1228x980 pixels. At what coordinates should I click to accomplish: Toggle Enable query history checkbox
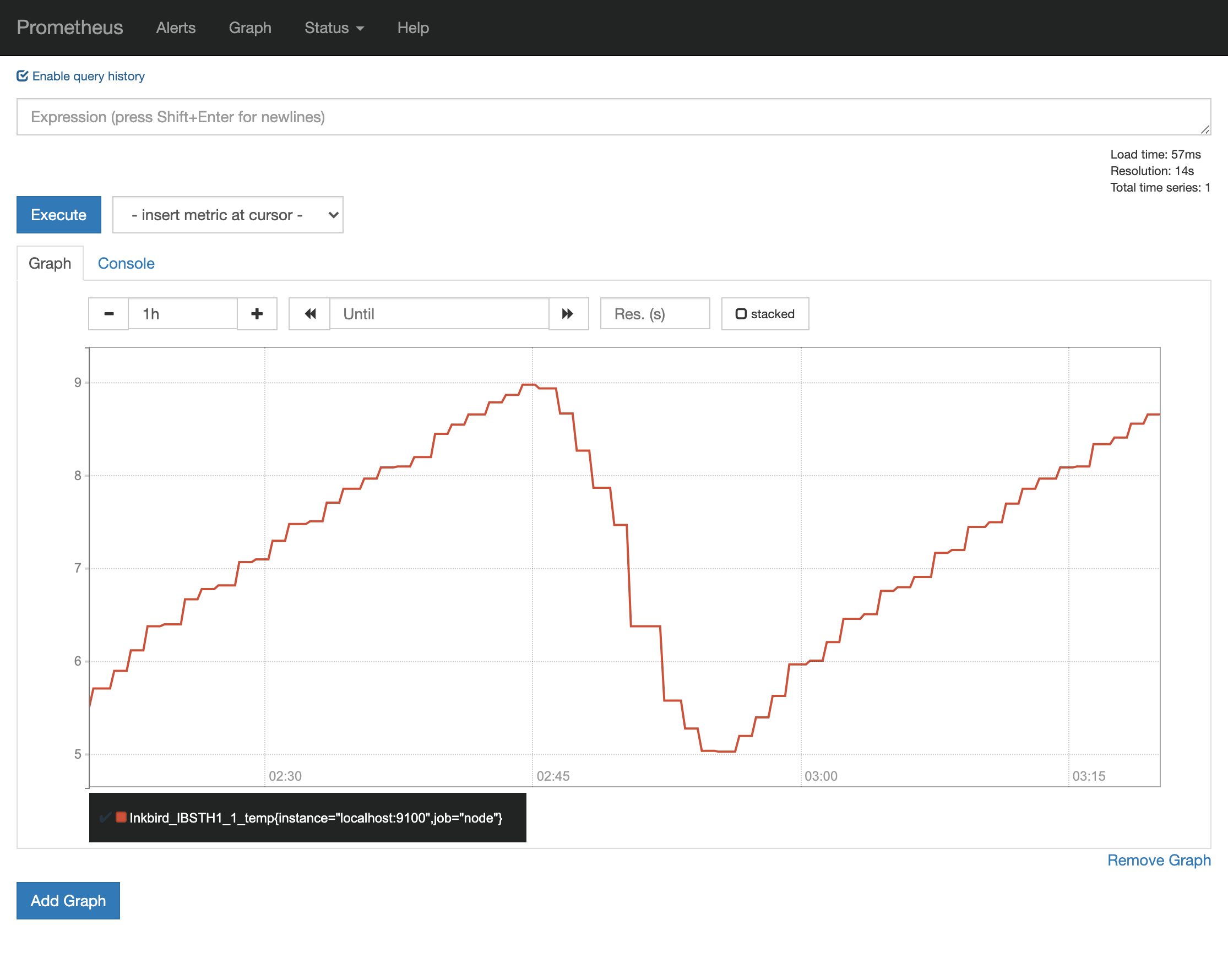23,77
